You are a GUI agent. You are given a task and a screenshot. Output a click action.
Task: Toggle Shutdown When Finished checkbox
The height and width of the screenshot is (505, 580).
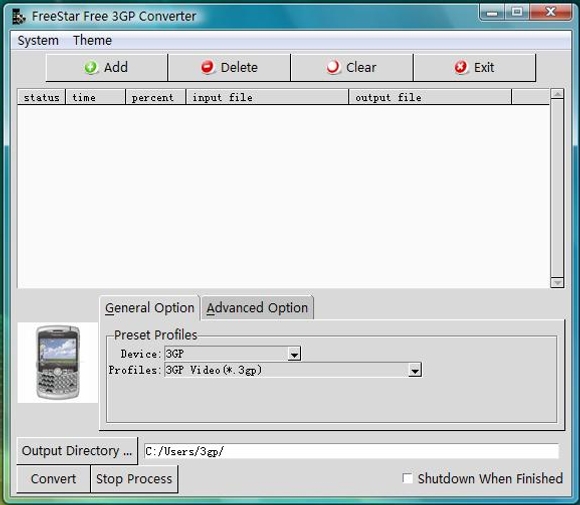(x=407, y=478)
